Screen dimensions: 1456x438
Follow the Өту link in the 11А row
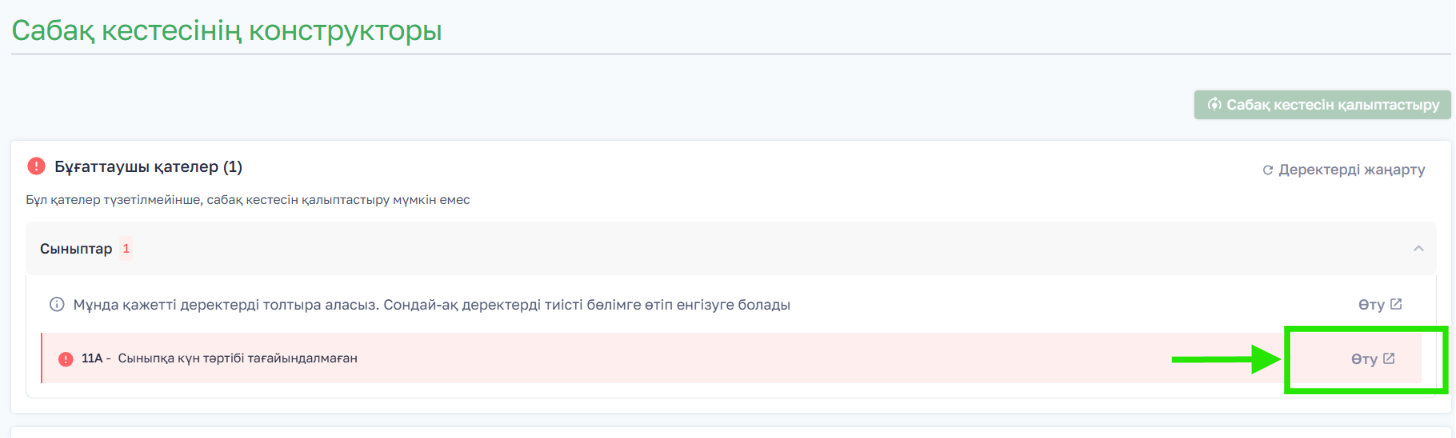(x=1372, y=359)
